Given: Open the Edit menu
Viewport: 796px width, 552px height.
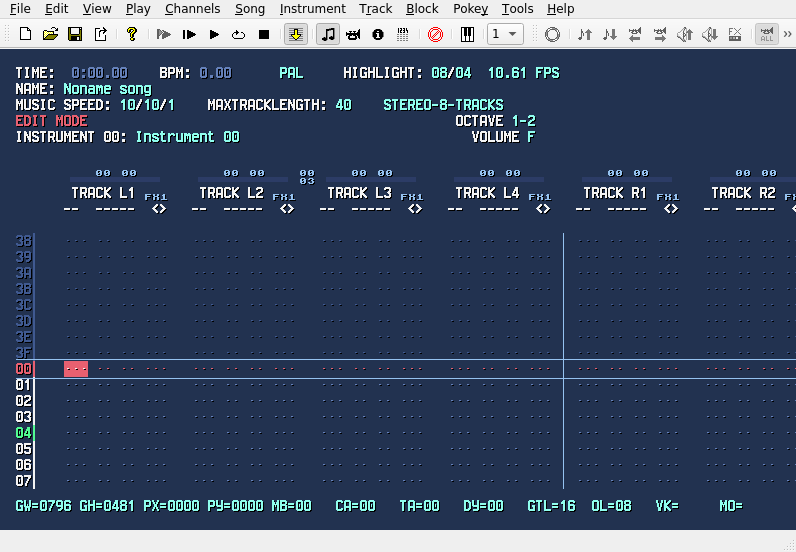Looking at the screenshot, I should pyautogui.click(x=56, y=9).
